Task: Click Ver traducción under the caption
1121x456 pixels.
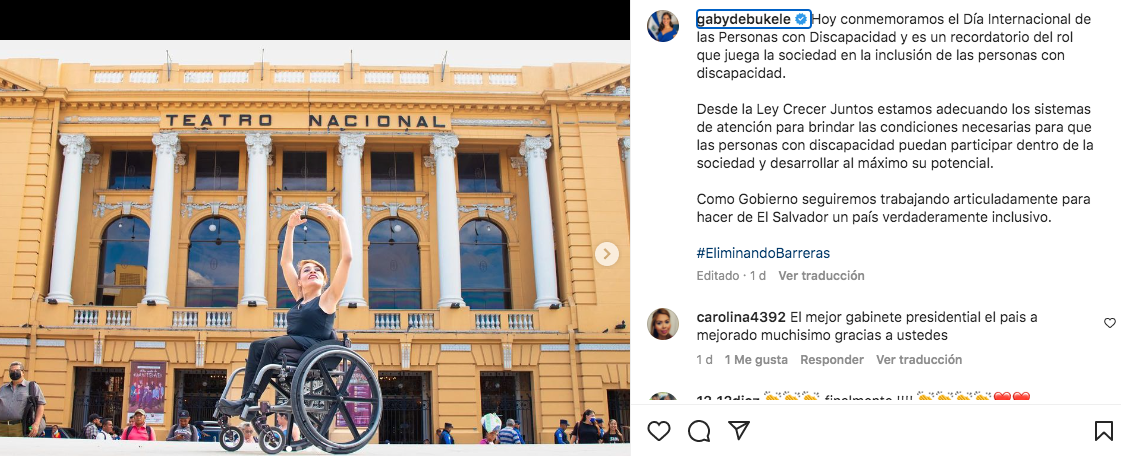Action: tap(821, 275)
